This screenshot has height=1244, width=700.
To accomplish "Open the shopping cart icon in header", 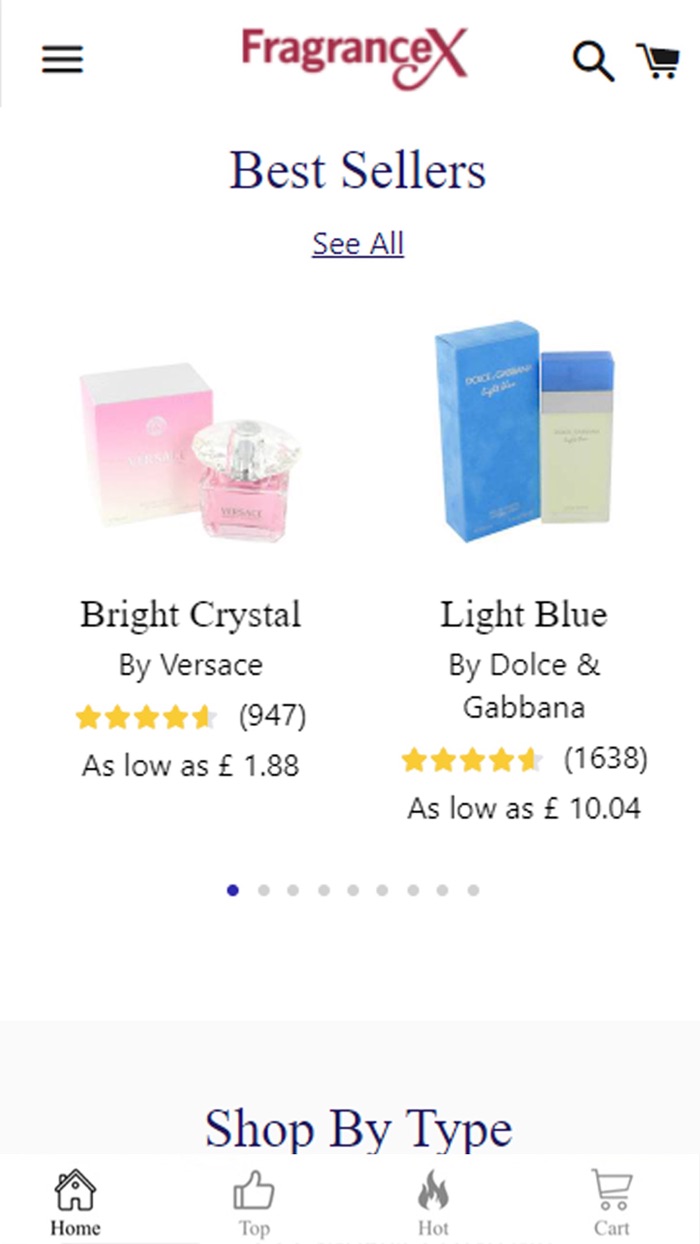I will [658, 60].
